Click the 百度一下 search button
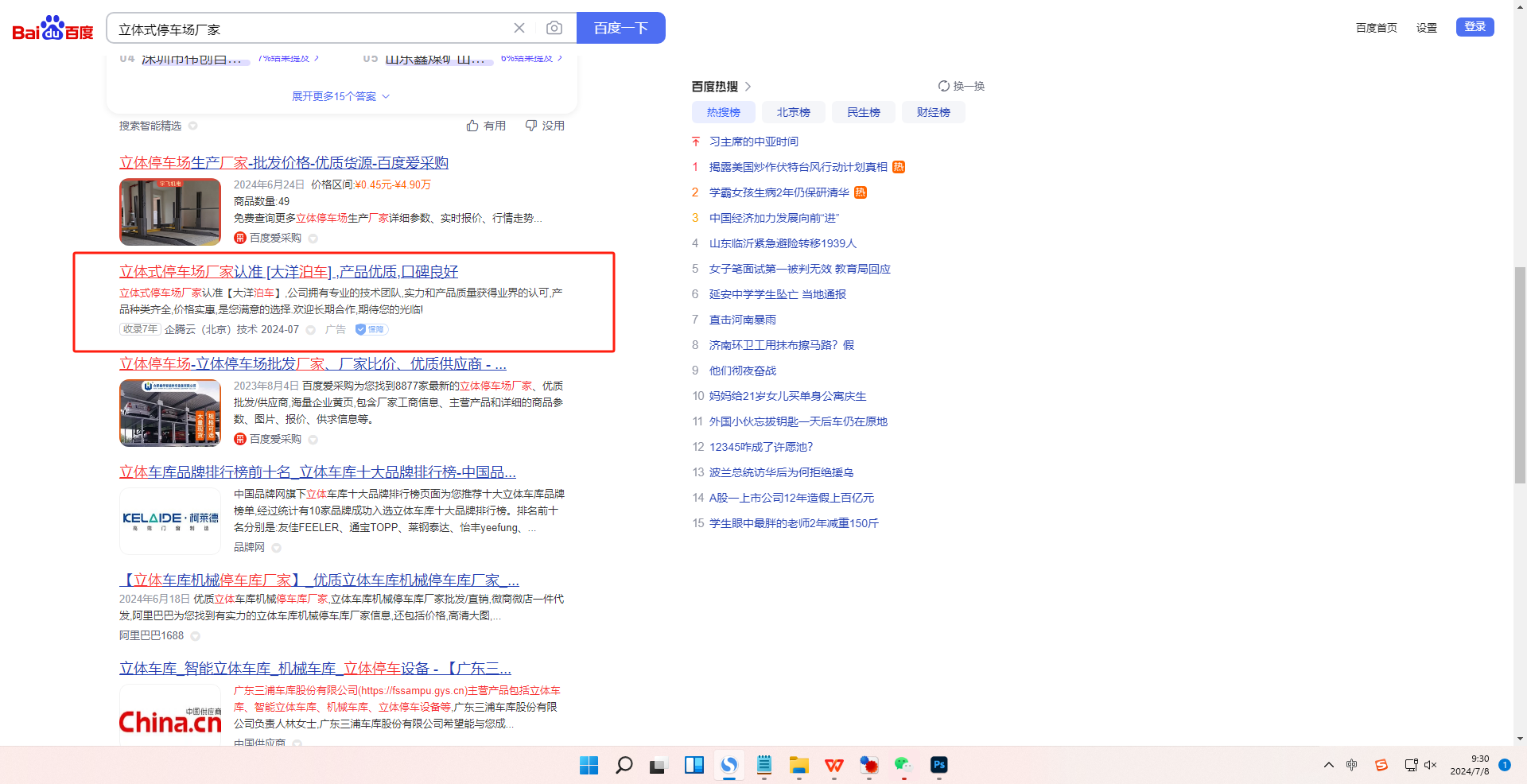Image resolution: width=1527 pixels, height=784 pixels. point(620,29)
